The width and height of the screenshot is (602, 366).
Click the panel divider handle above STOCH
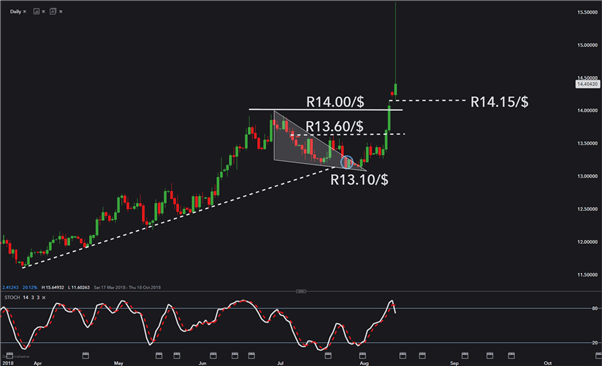pyautogui.click(x=301, y=291)
